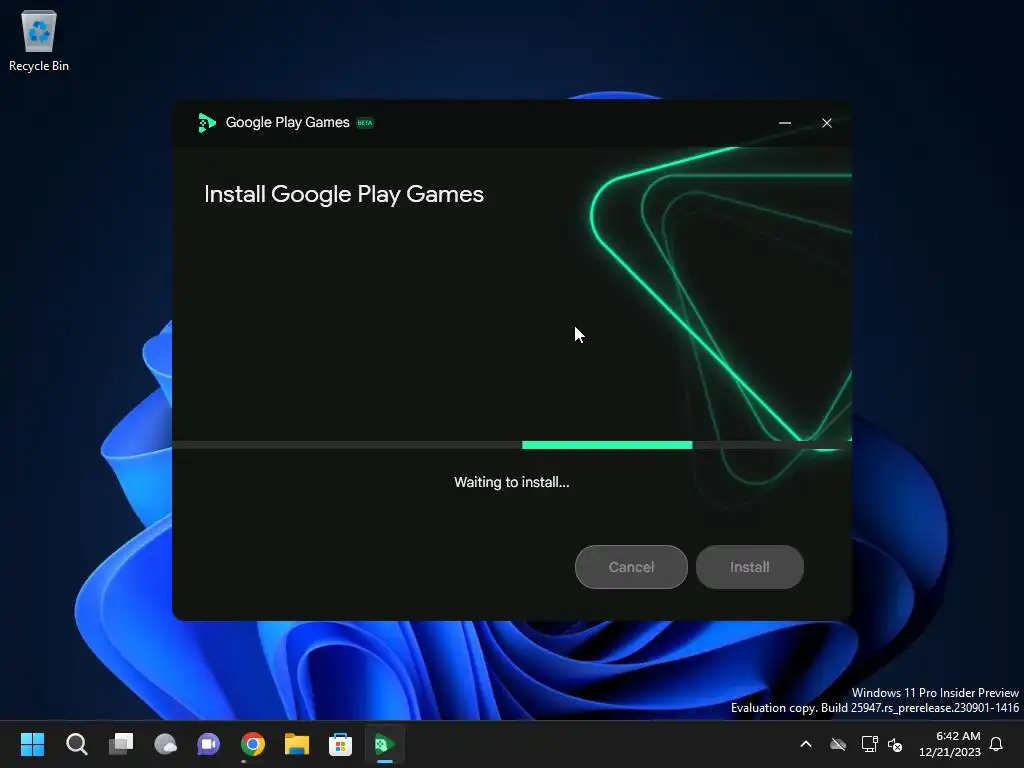Click the muted volume tray icon
Image resolution: width=1024 pixels, height=768 pixels.
pos(895,744)
